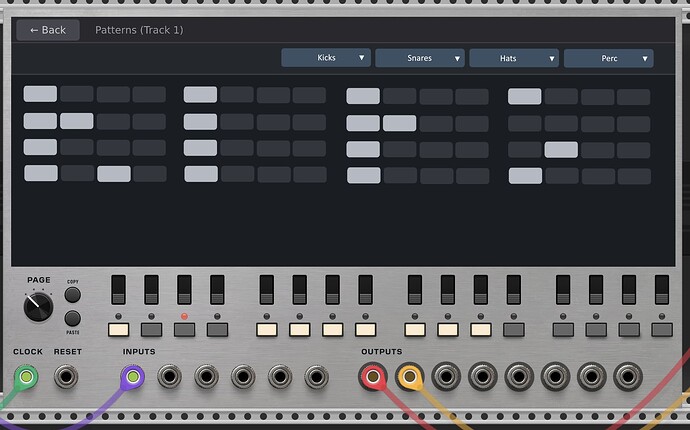
Task: Toggle the lit step 9 button
Action: [415, 330]
